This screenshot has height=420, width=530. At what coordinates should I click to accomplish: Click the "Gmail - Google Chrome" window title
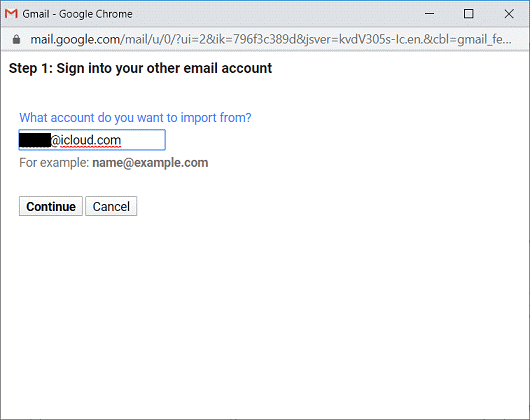[77, 14]
